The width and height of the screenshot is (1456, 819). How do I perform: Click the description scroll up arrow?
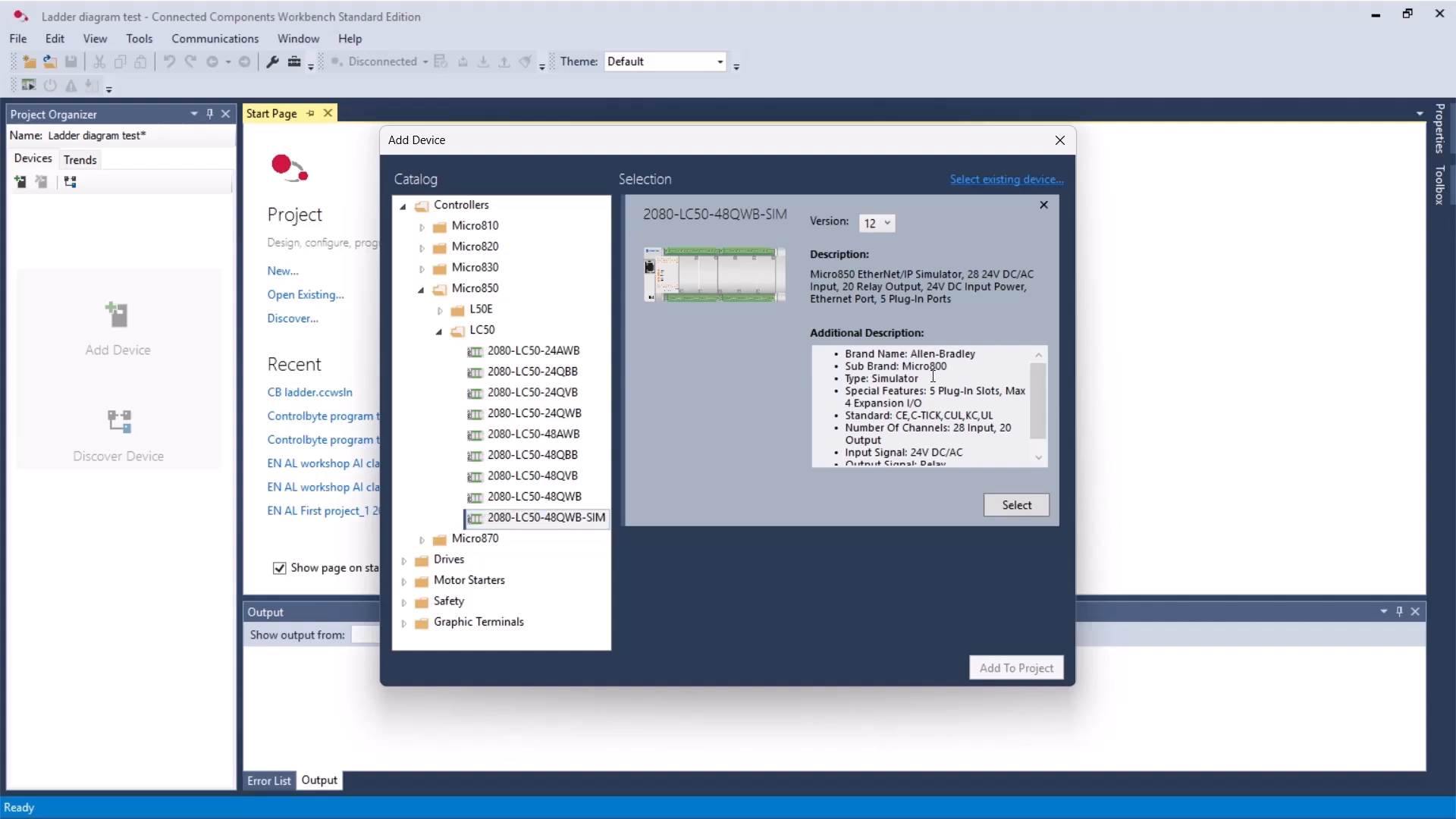[x=1038, y=354]
